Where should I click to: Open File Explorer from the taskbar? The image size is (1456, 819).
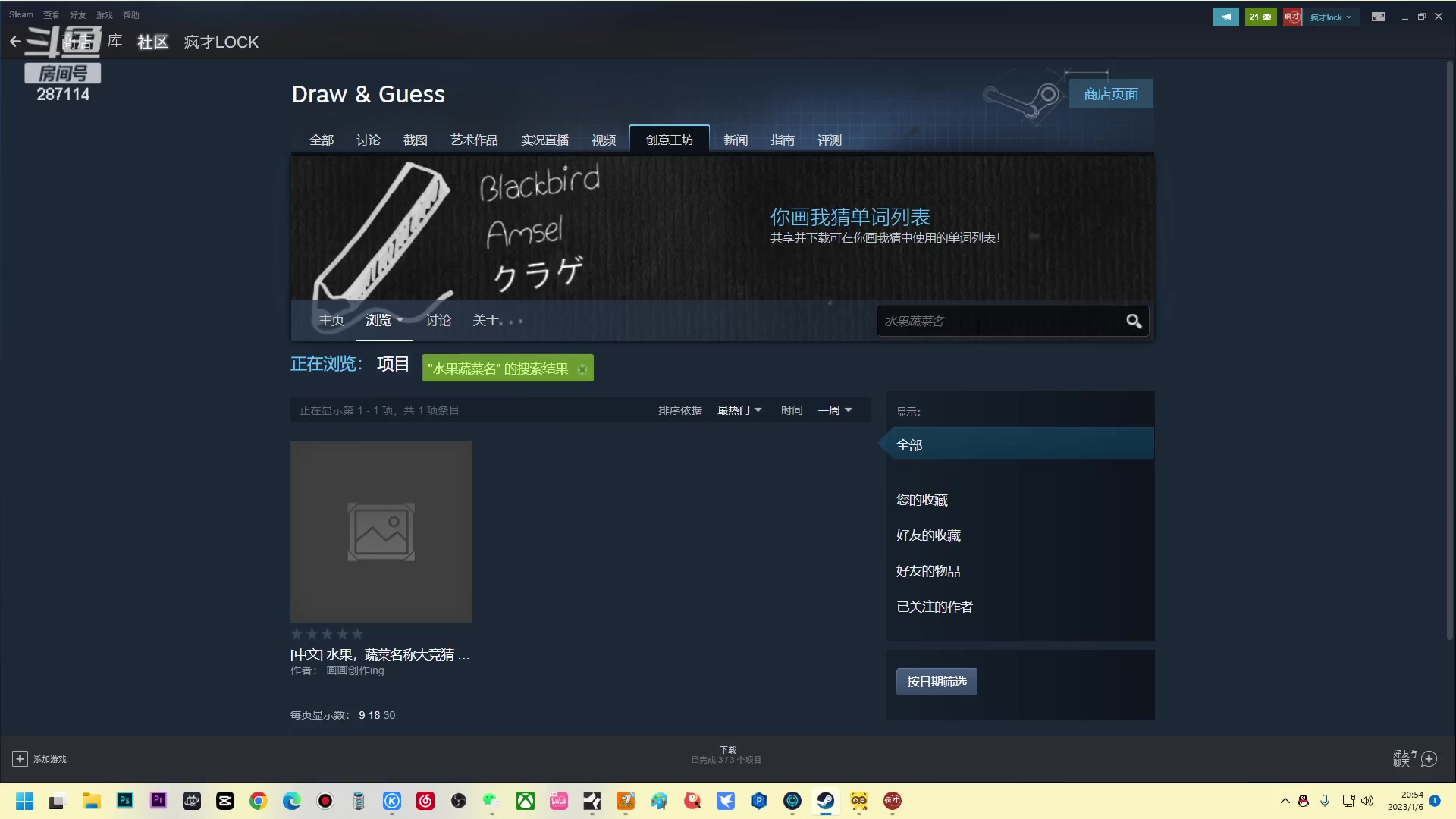(x=92, y=801)
